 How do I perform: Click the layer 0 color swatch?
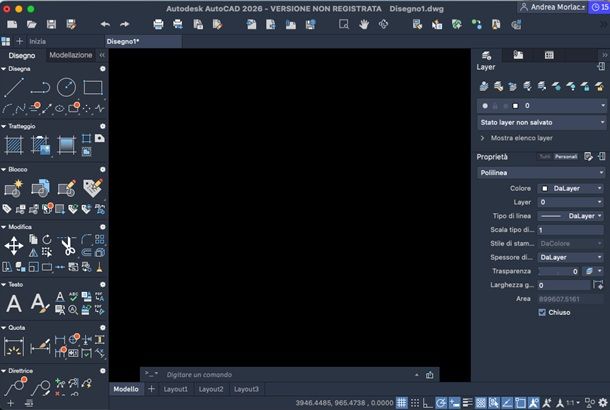[x=515, y=105]
